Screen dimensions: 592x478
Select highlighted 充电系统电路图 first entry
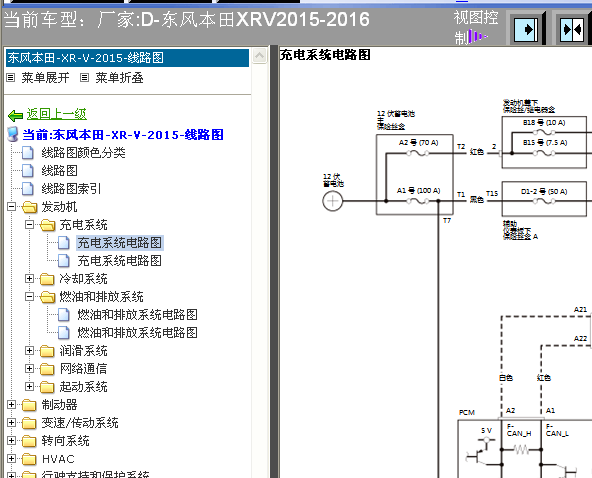point(120,243)
